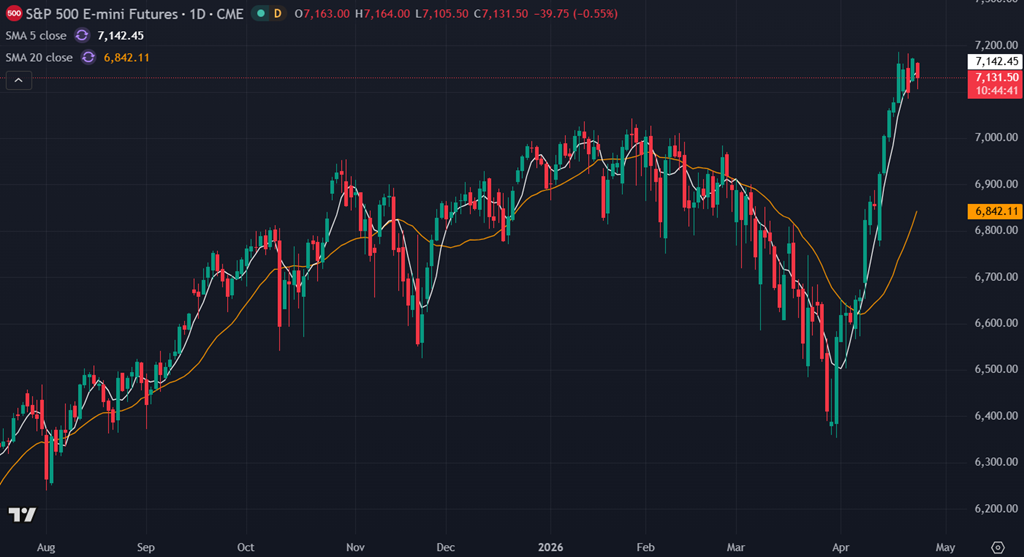Click the orange 6,842.11 SMA price label

993,211
